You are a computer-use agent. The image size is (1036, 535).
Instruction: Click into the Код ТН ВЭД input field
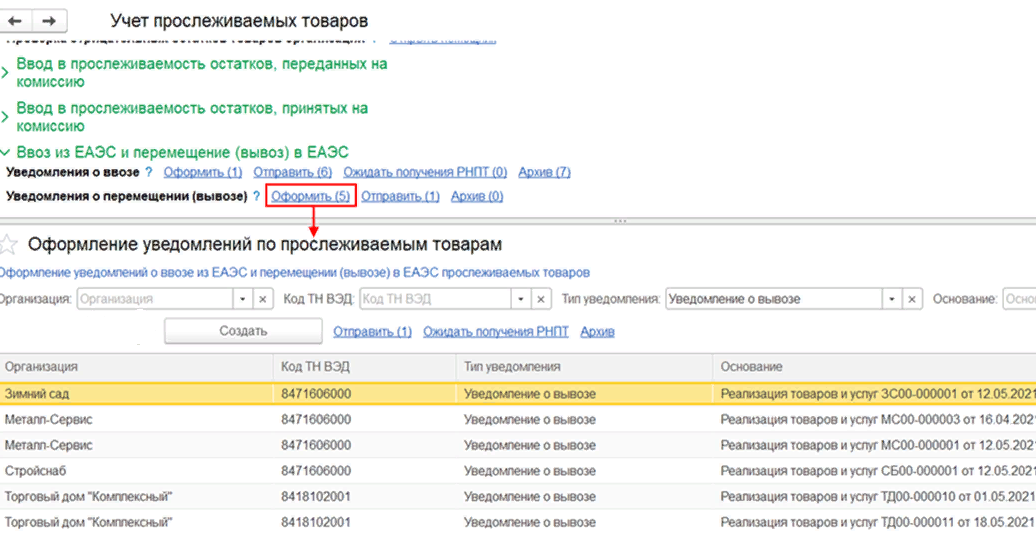tap(435, 299)
